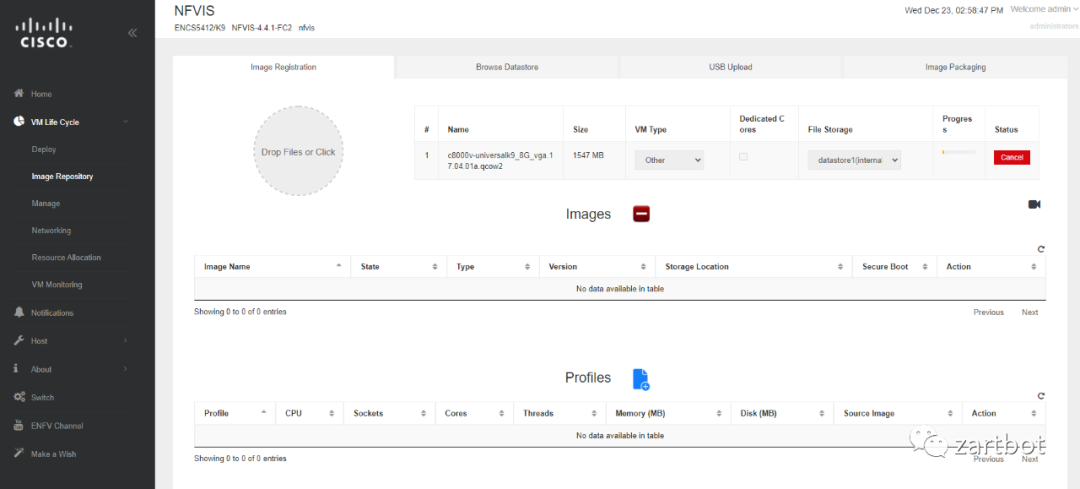Sort Profiles table by Sockets column
Viewport: 1080px width, 489px height.
[390, 413]
